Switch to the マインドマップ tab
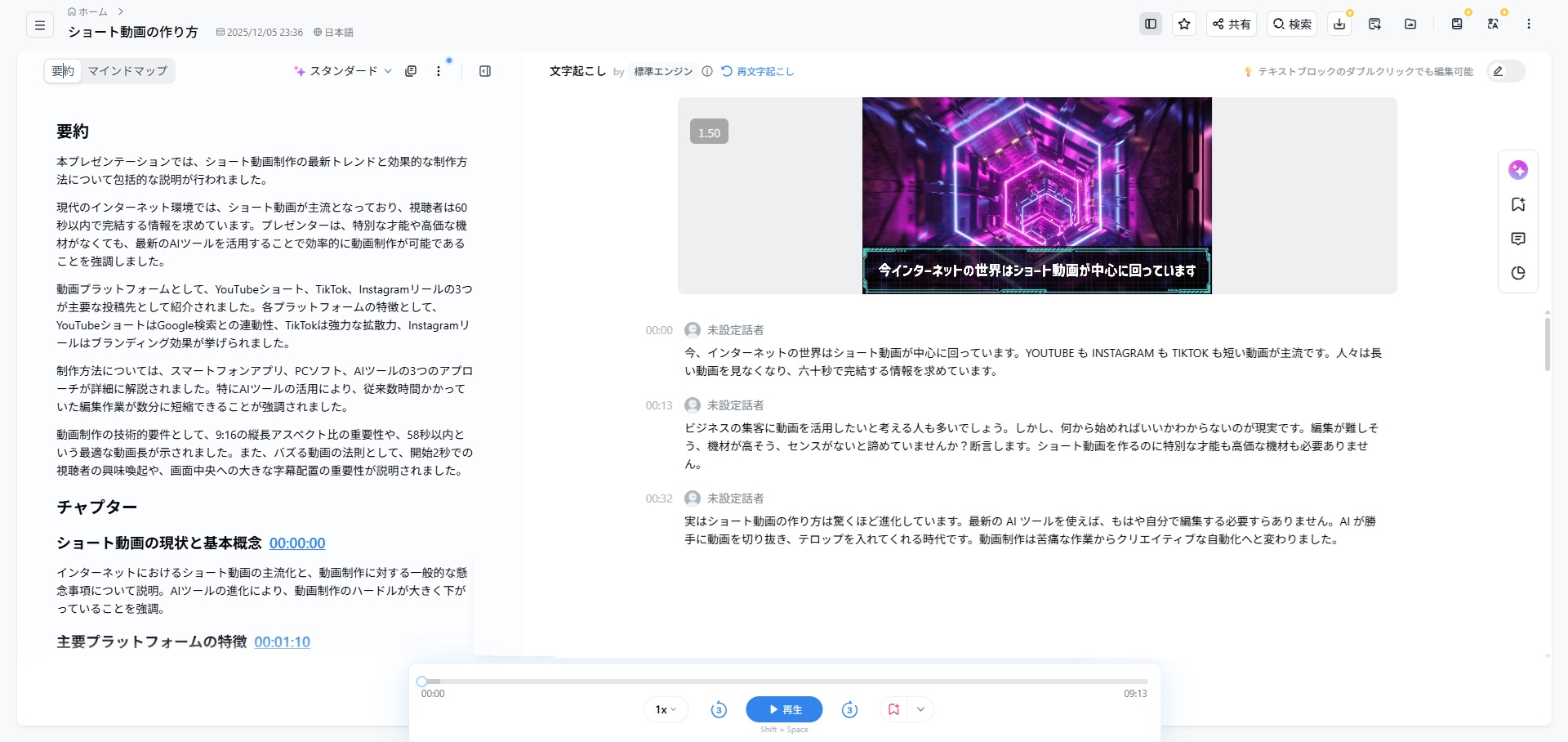Screen dimensions: 1568x742 (127, 71)
